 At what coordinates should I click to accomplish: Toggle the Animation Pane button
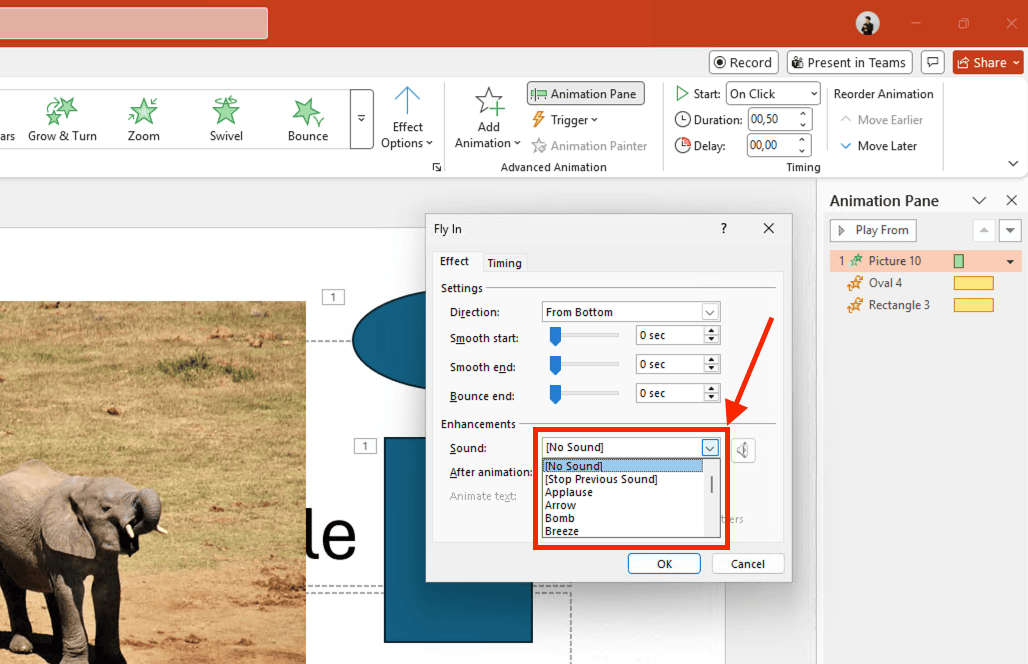(586, 94)
